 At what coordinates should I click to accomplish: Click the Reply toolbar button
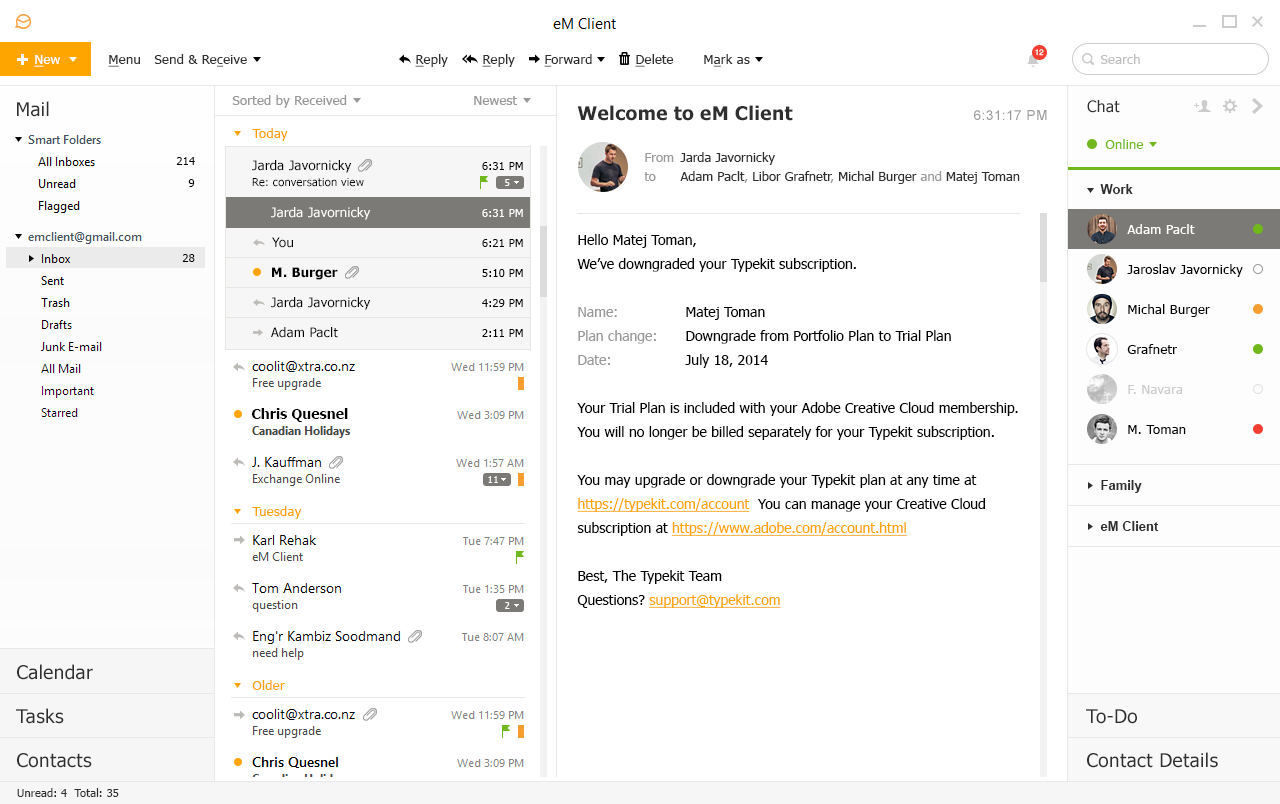tap(423, 59)
